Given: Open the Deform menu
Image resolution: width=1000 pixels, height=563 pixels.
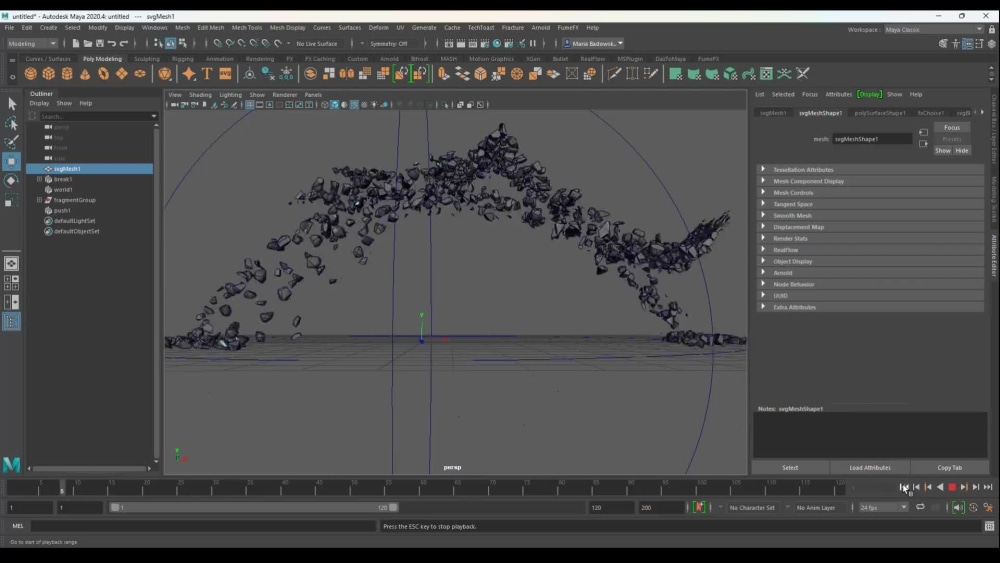Looking at the screenshot, I should (378, 27).
